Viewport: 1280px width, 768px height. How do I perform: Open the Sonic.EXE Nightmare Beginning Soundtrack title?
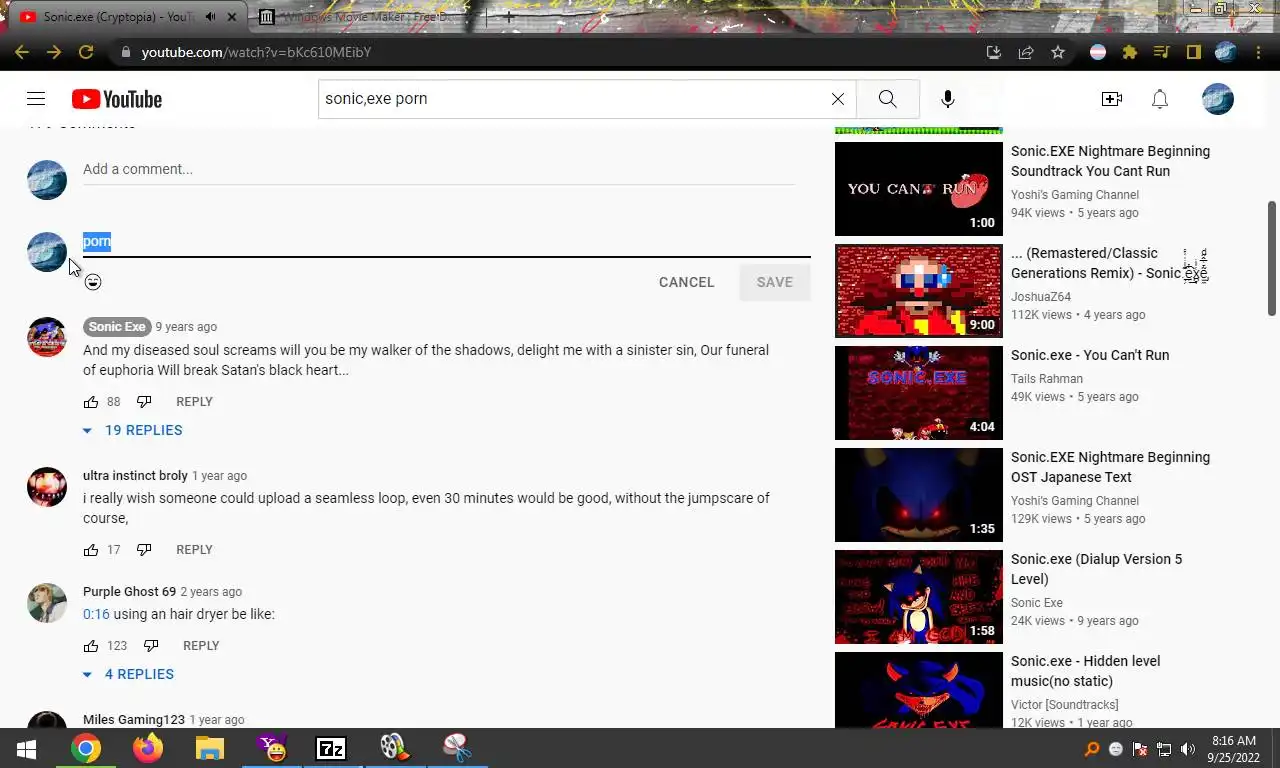click(1110, 161)
